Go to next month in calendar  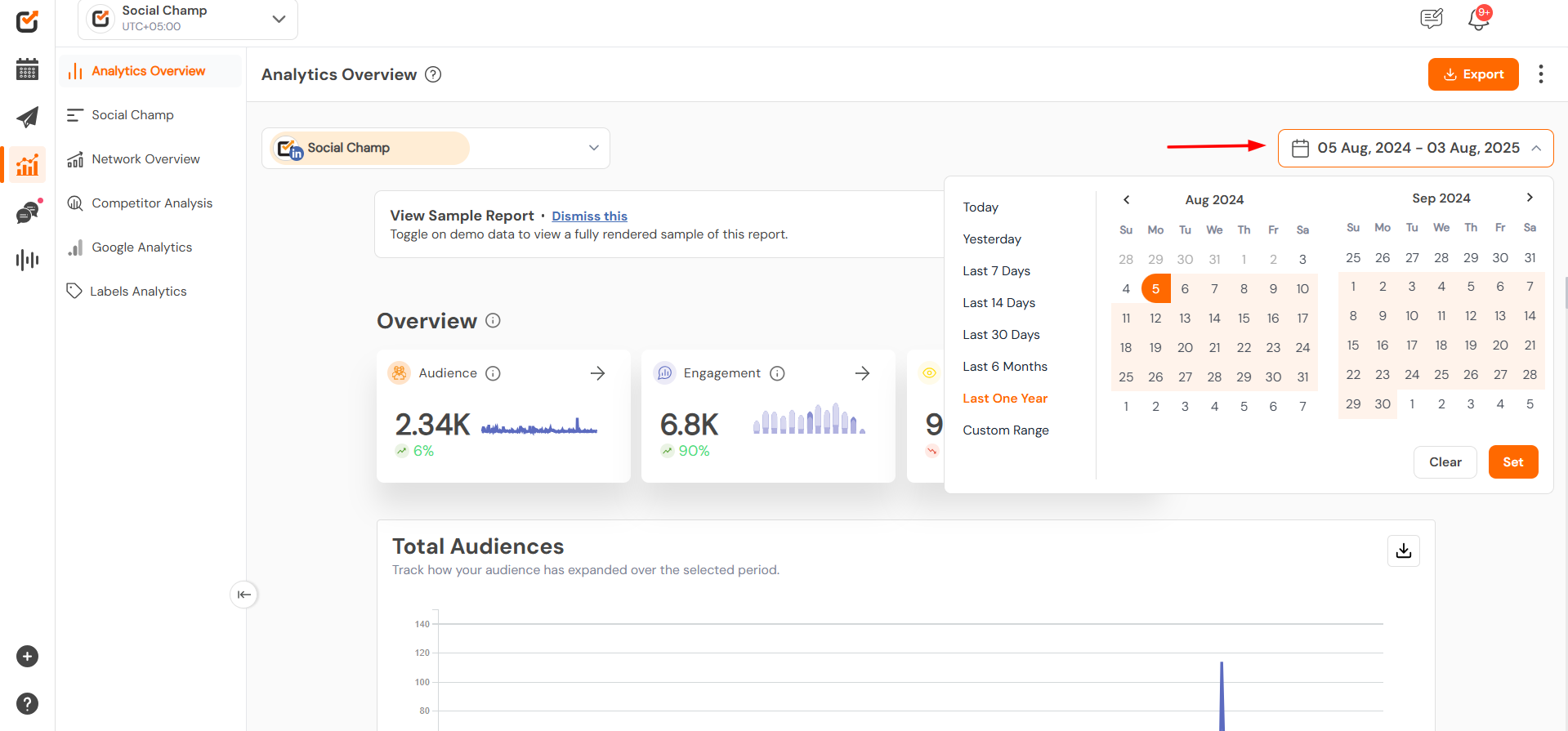pyautogui.click(x=1530, y=198)
